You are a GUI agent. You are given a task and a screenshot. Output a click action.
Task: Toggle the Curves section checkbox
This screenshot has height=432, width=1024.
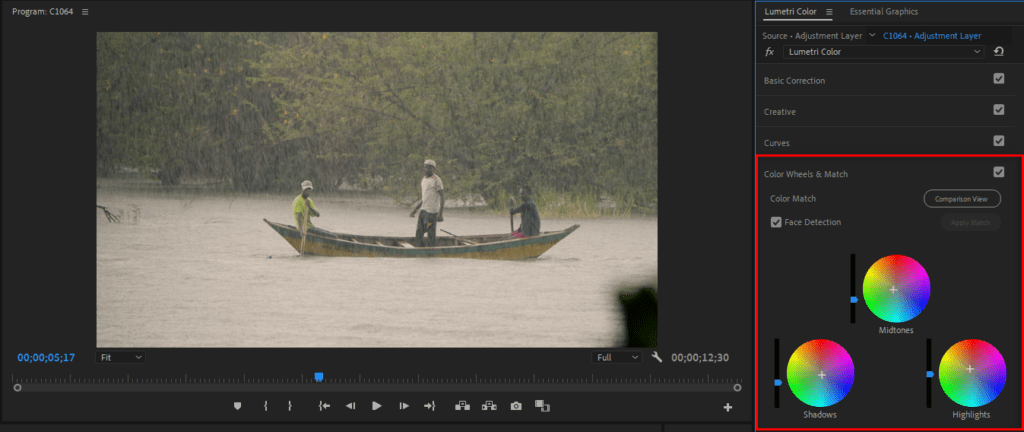click(998, 142)
